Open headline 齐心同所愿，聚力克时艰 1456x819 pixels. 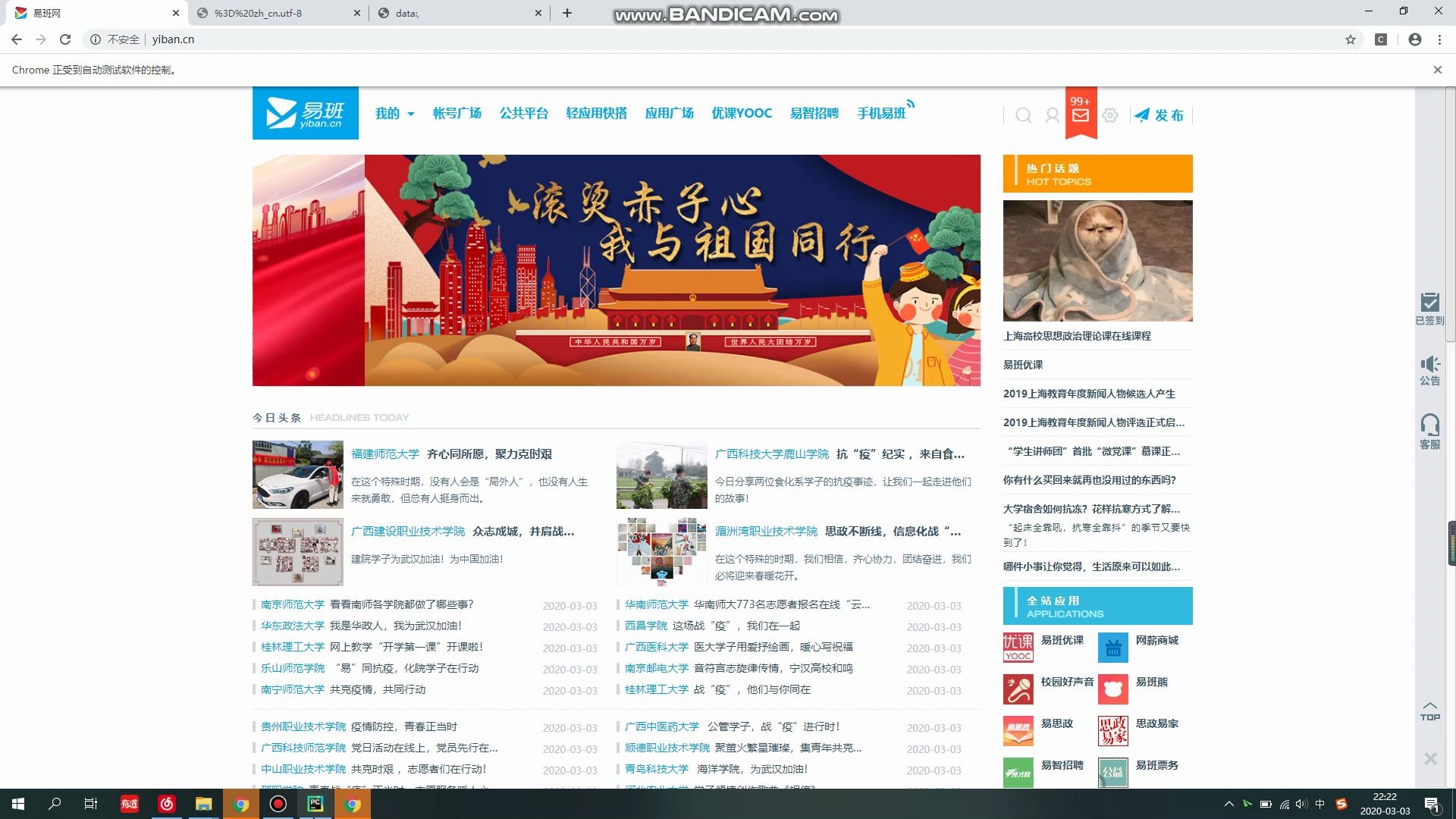point(489,454)
